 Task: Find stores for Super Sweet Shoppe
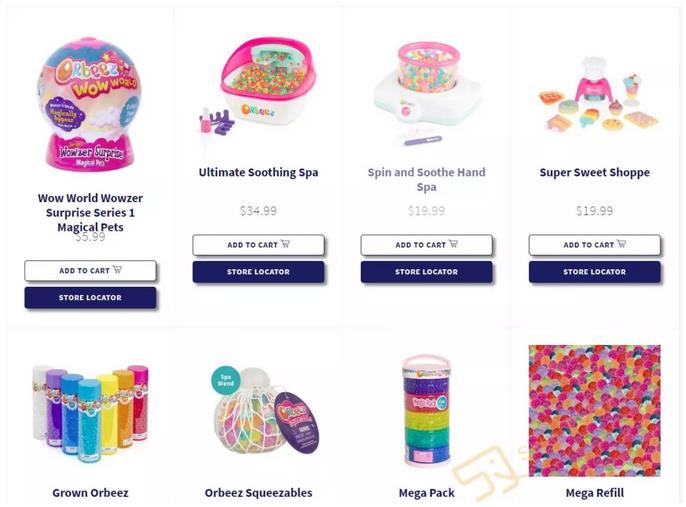594,272
